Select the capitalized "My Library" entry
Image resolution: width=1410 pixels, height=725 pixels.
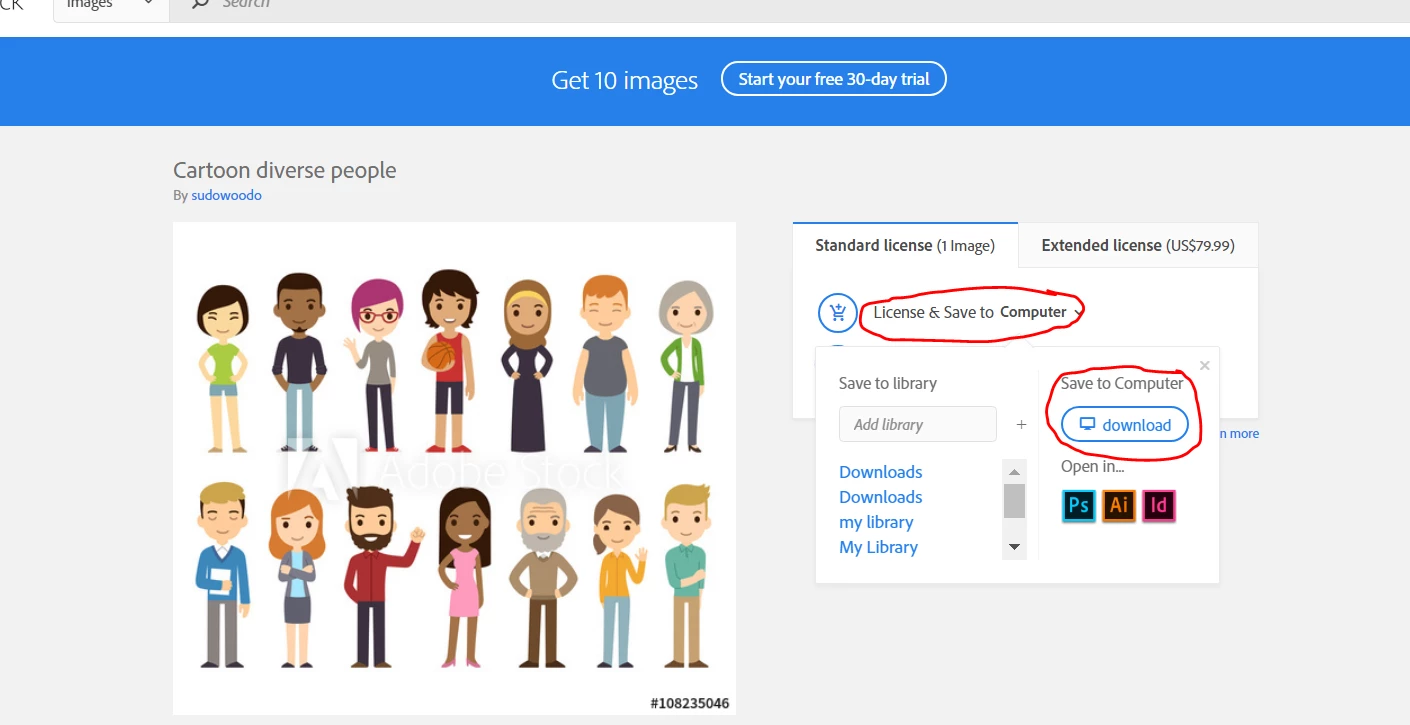point(878,547)
